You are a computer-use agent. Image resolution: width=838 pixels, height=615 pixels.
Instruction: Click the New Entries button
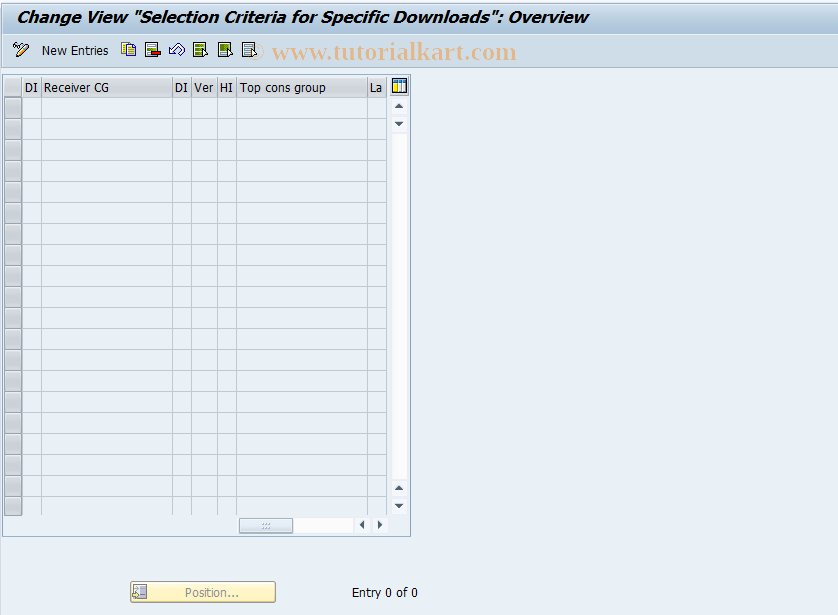pyautogui.click(x=75, y=51)
